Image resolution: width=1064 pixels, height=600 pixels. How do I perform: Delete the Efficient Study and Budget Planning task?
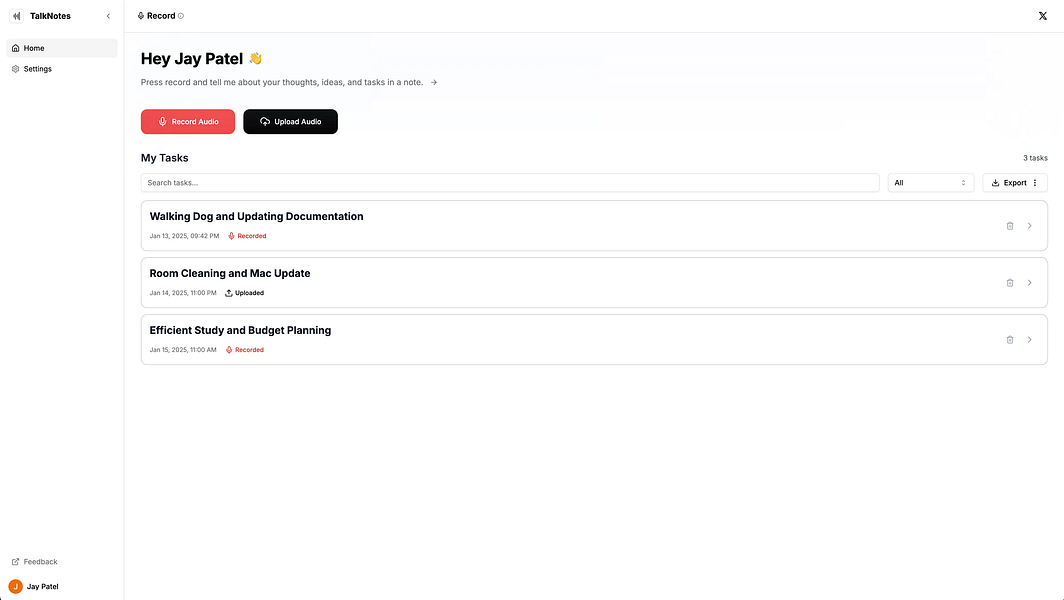click(x=1010, y=339)
